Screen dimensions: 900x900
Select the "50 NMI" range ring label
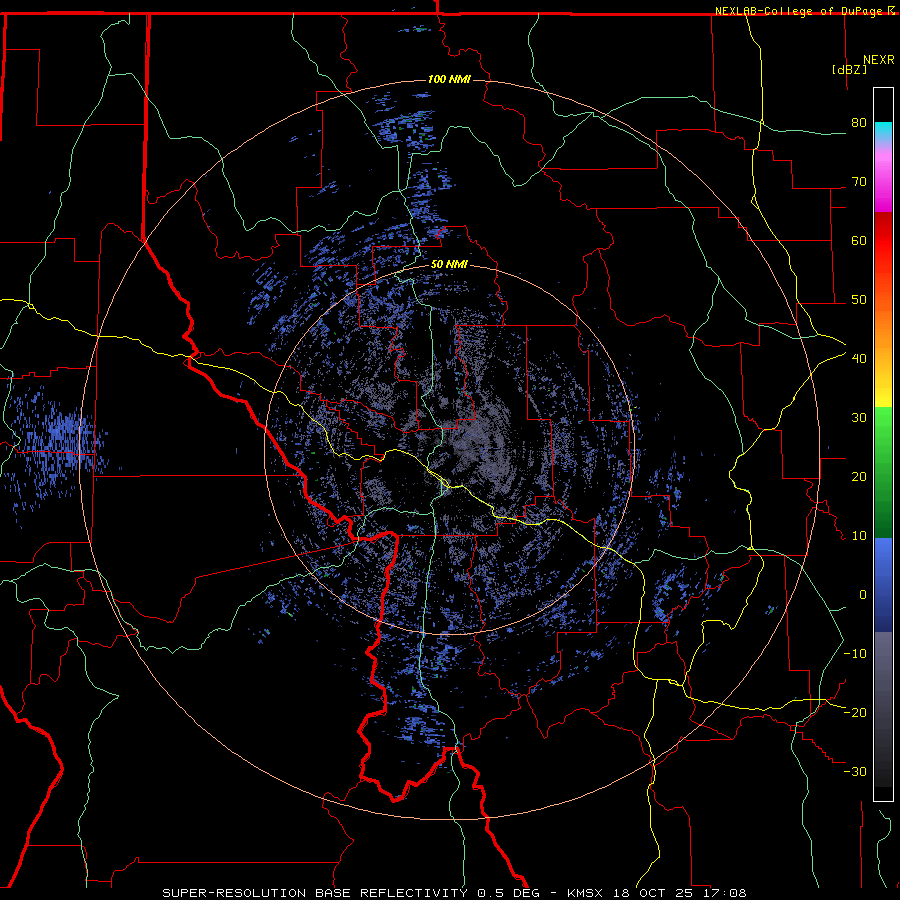[449, 264]
